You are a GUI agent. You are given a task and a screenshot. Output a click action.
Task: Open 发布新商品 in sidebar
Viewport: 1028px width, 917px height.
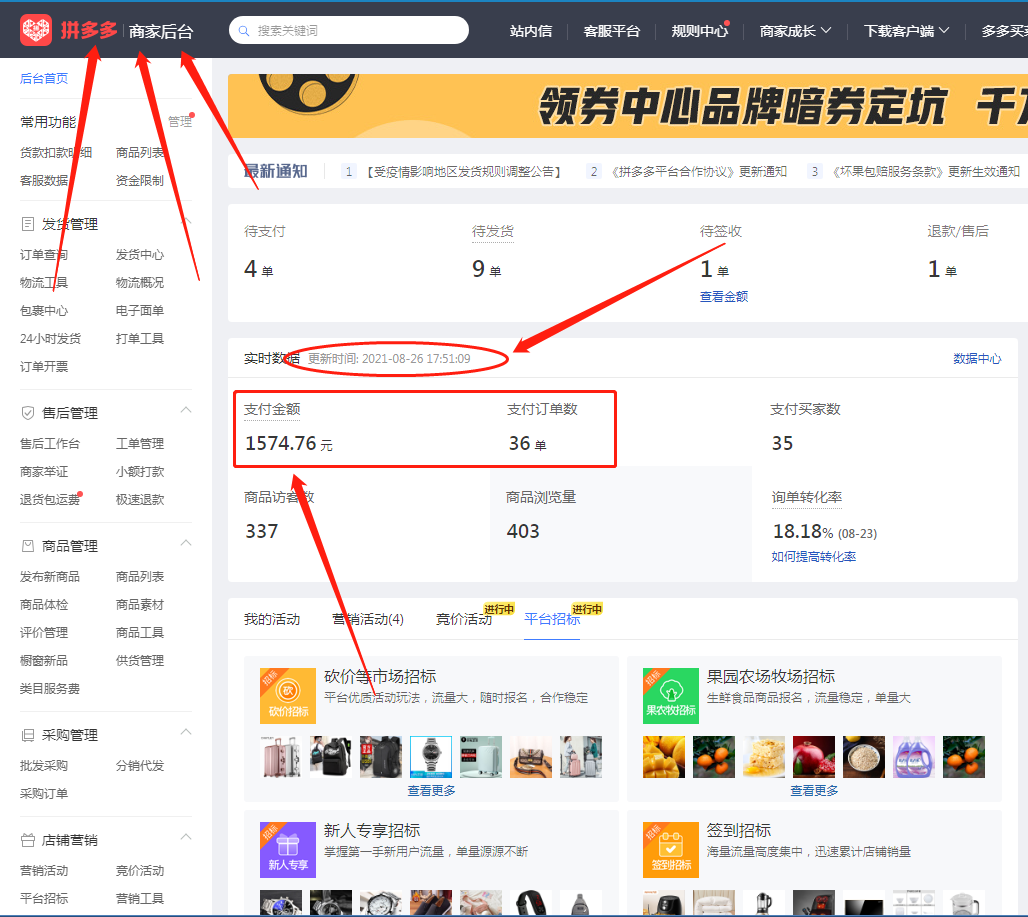tap(50, 577)
